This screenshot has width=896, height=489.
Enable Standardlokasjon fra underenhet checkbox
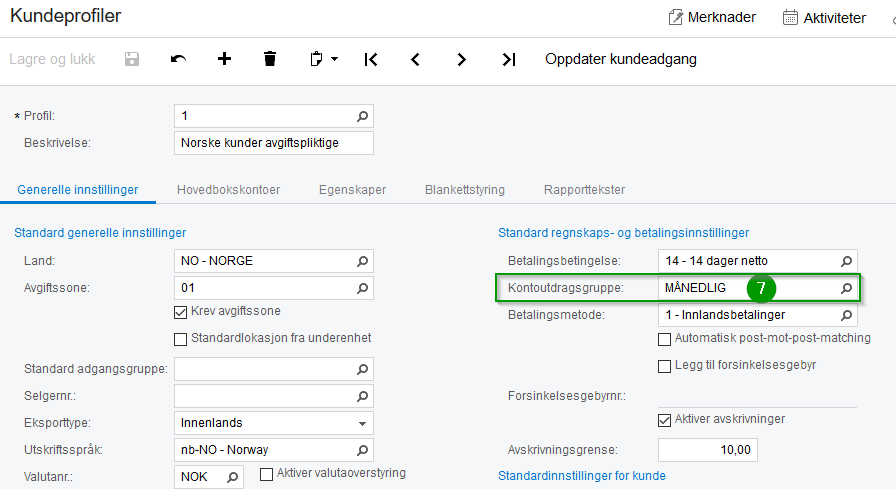point(181,338)
